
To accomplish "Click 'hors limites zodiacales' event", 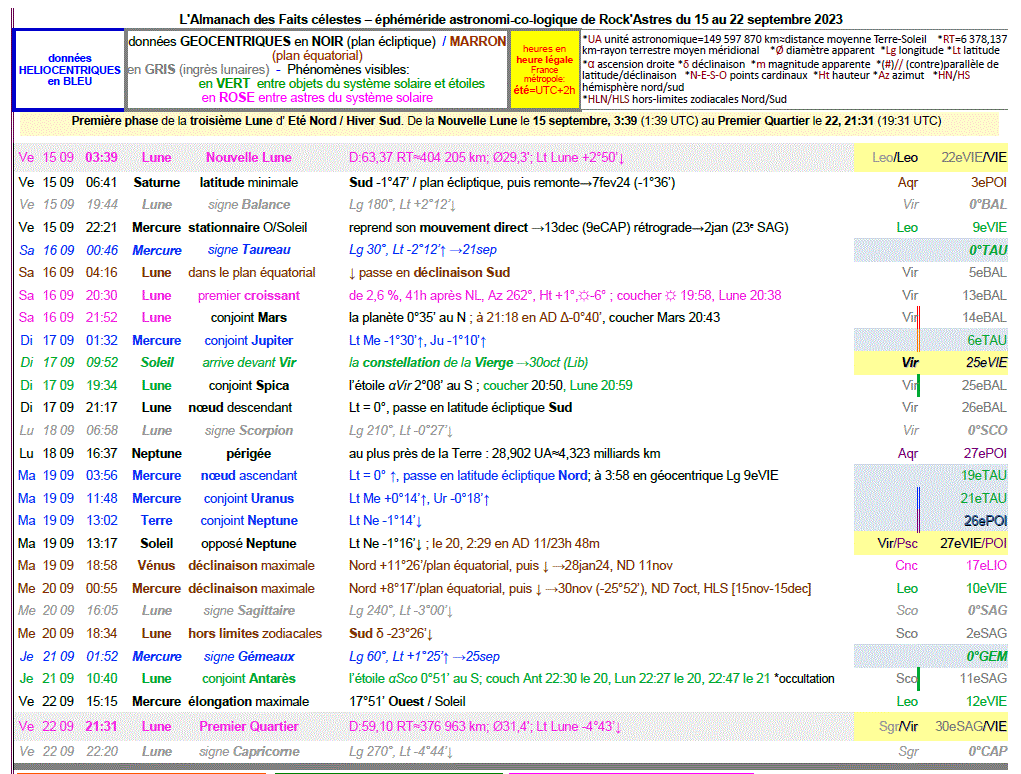I will coord(255,633).
